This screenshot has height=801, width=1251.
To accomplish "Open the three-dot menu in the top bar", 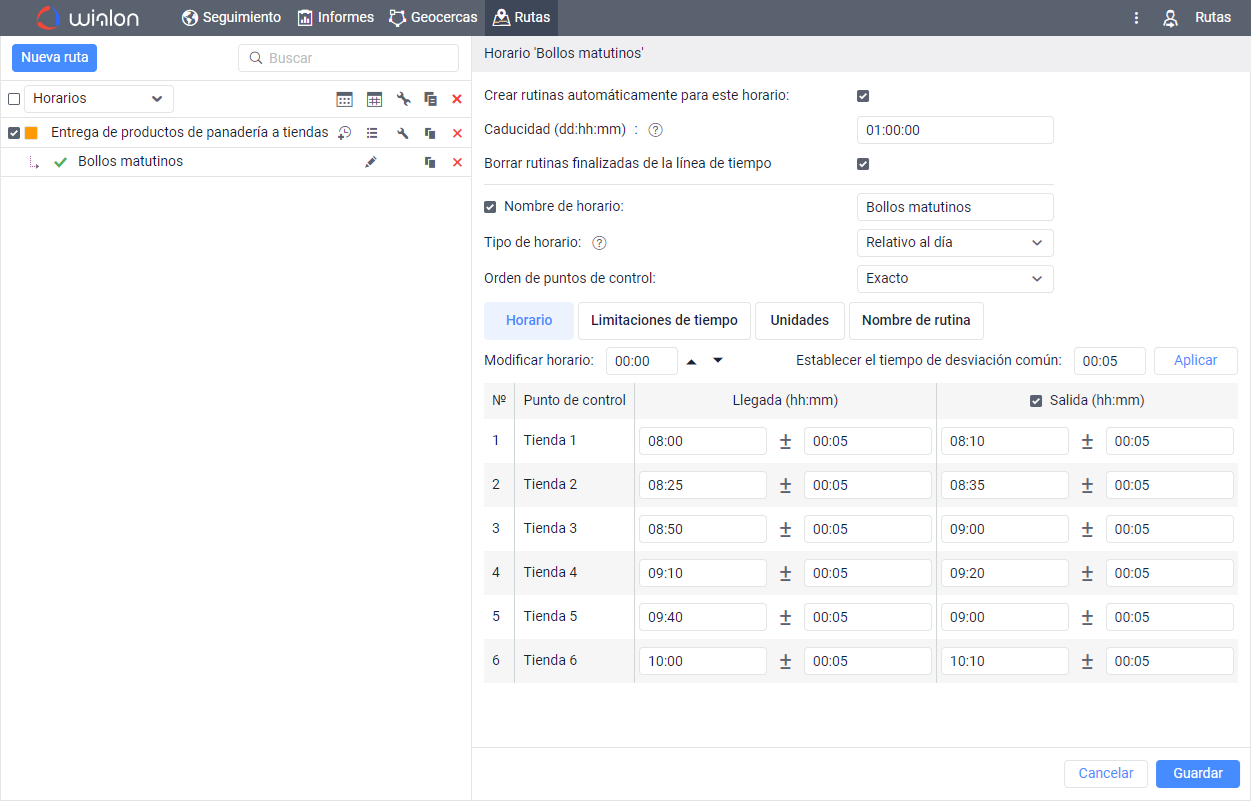I will (1136, 18).
